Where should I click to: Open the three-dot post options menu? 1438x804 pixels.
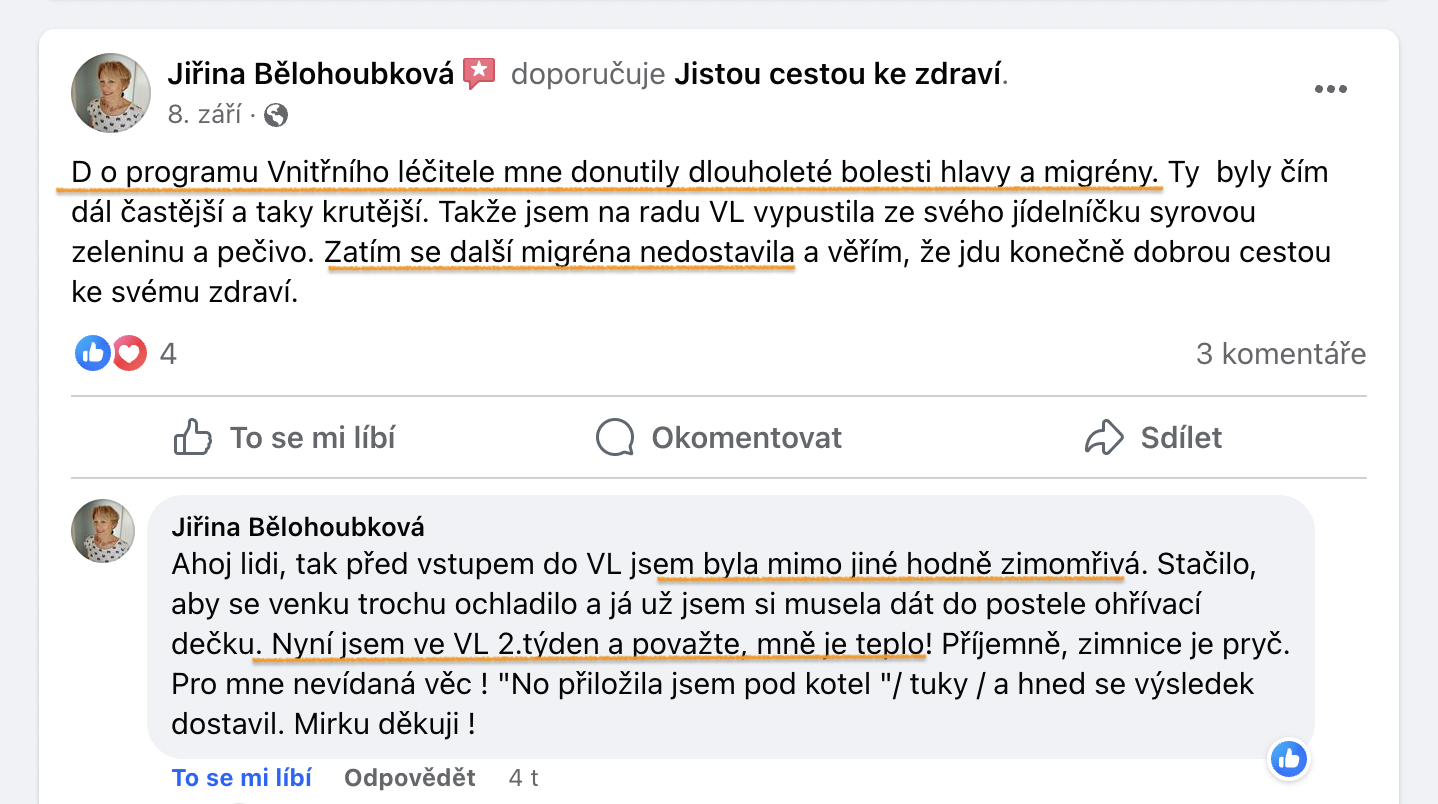(x=1330, y=89)
